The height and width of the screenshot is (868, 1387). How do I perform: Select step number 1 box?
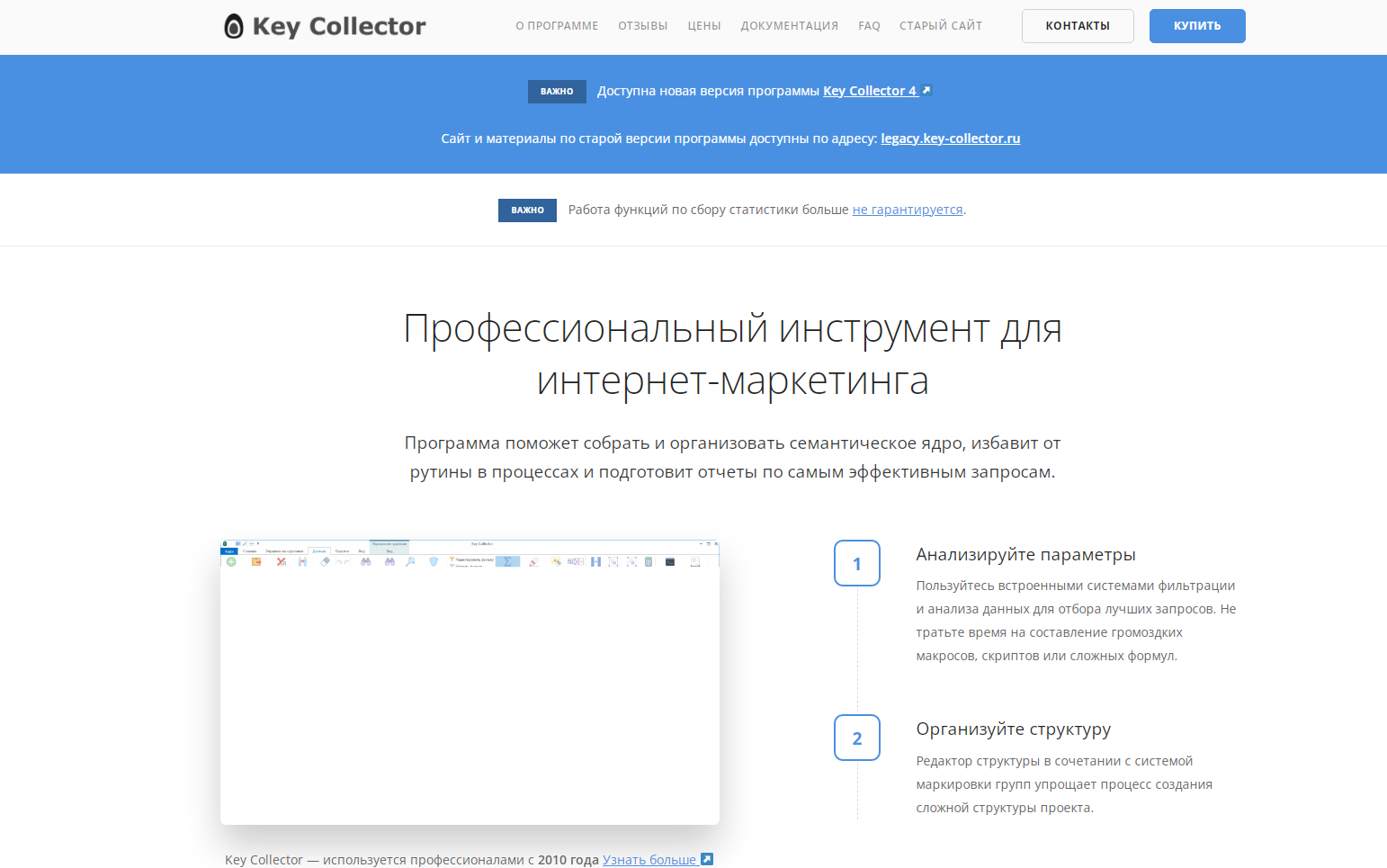[857, 563]
